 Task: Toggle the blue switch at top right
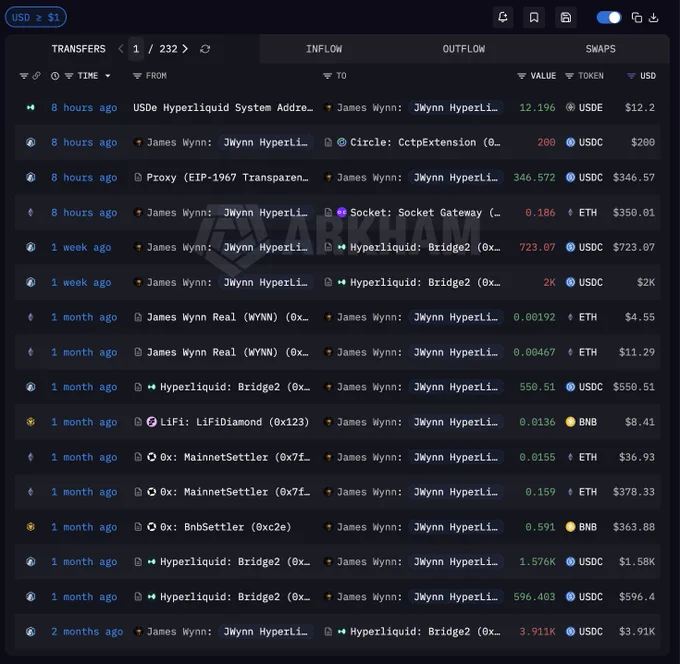(609, 17)
